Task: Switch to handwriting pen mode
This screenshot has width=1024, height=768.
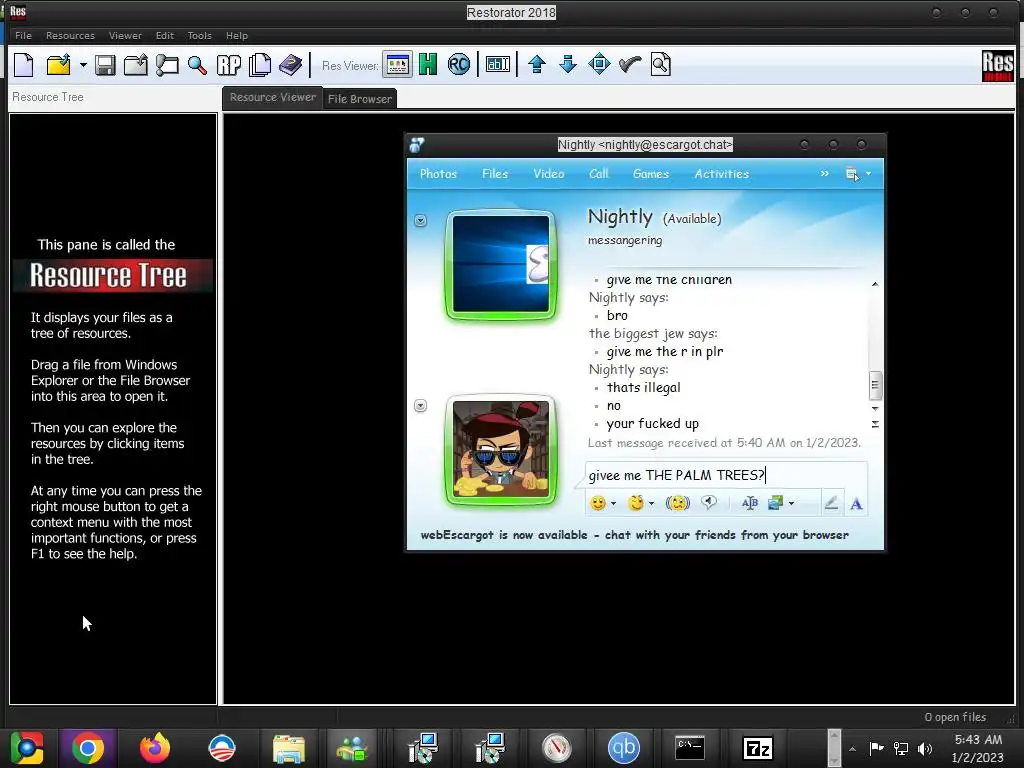Action: [x=831, y=503]
